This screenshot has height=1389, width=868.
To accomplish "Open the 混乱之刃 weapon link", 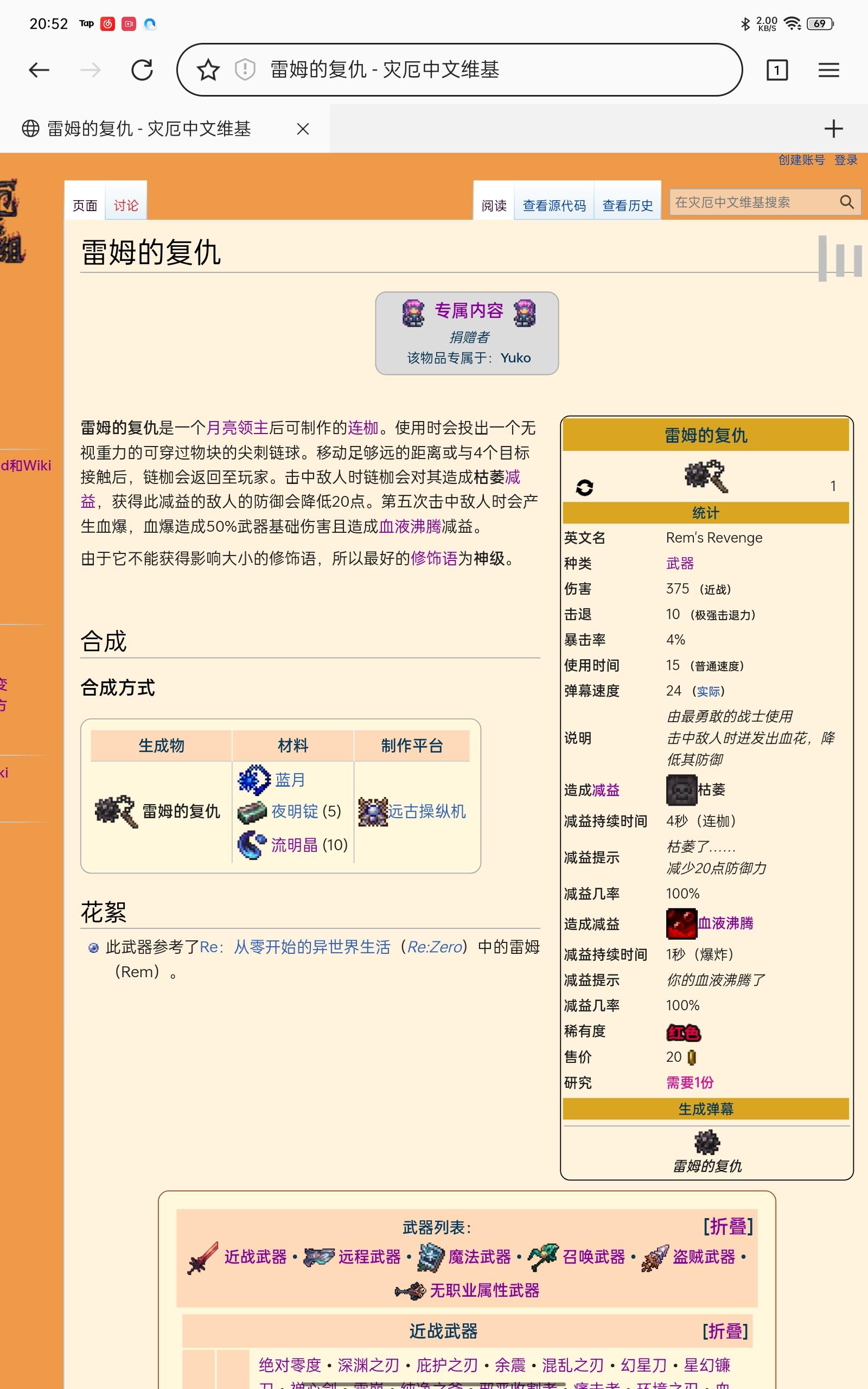I will tap(573, 1365).
